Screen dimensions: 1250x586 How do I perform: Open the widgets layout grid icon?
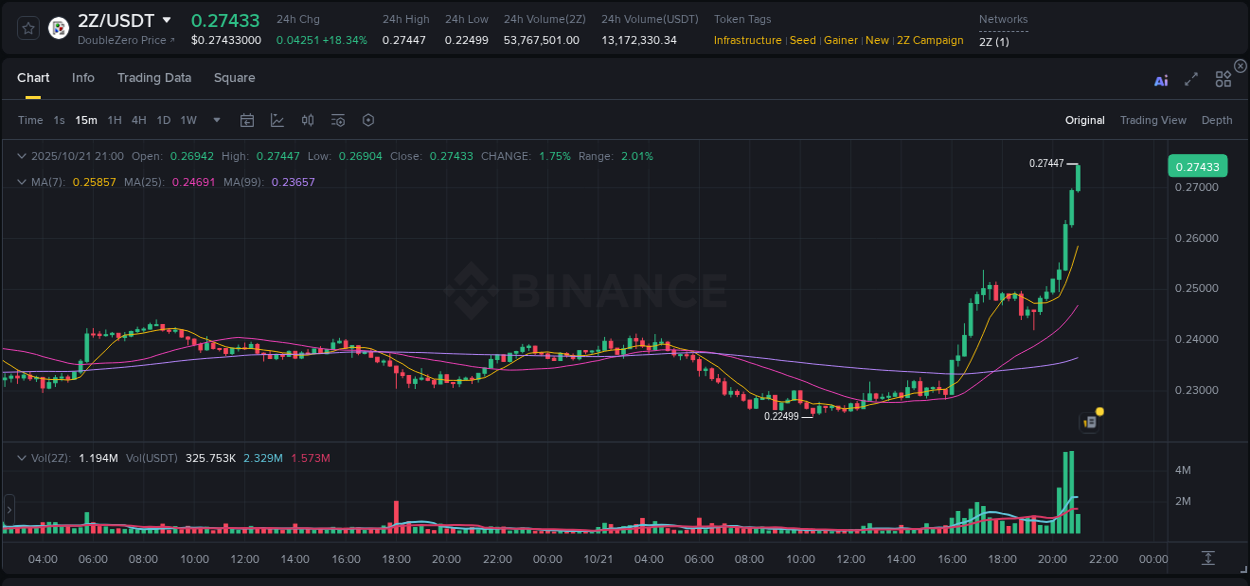tap(1222, 81)
